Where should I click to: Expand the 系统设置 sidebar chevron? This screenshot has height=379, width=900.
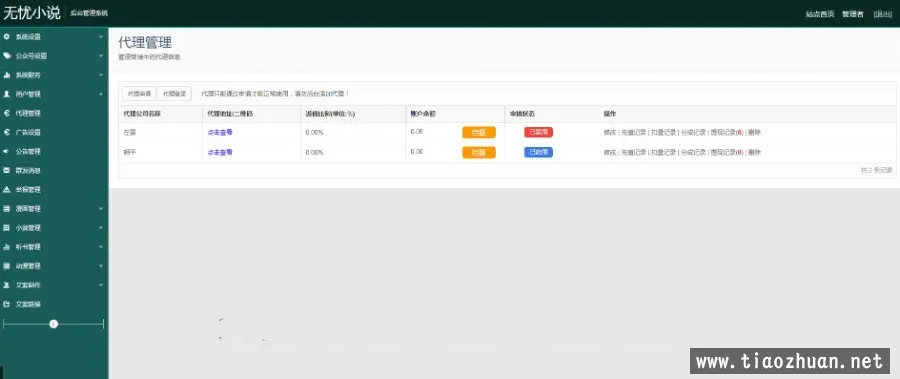[x=101, y=37]
